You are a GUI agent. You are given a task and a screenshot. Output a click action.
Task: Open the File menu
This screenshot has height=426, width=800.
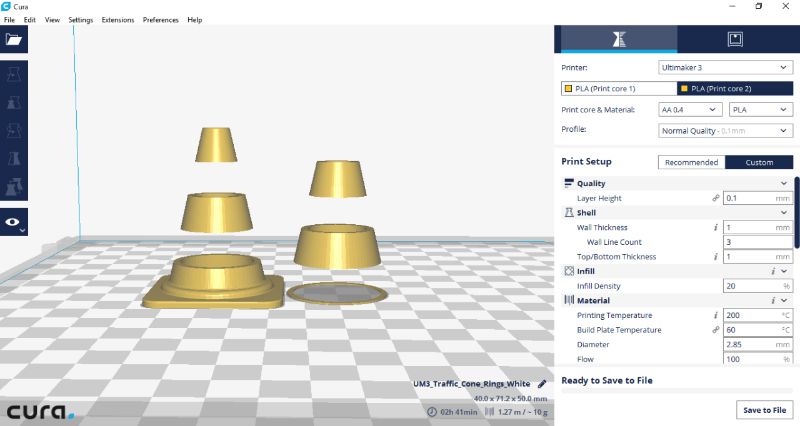point(9,20)
